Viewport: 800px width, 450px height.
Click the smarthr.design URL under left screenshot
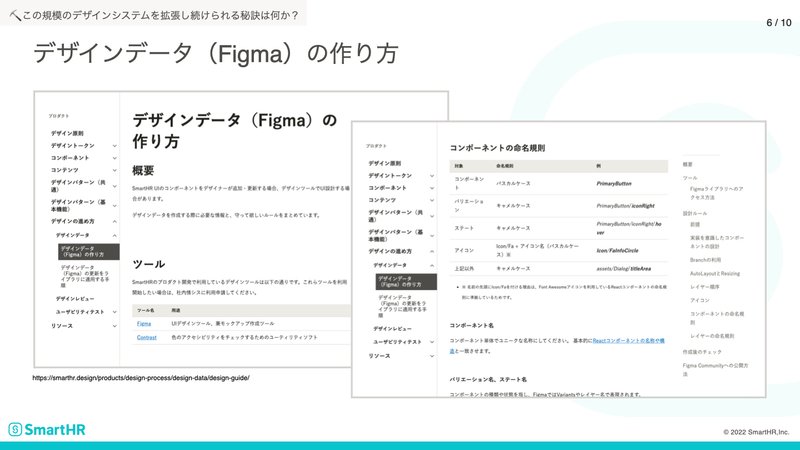141,378
